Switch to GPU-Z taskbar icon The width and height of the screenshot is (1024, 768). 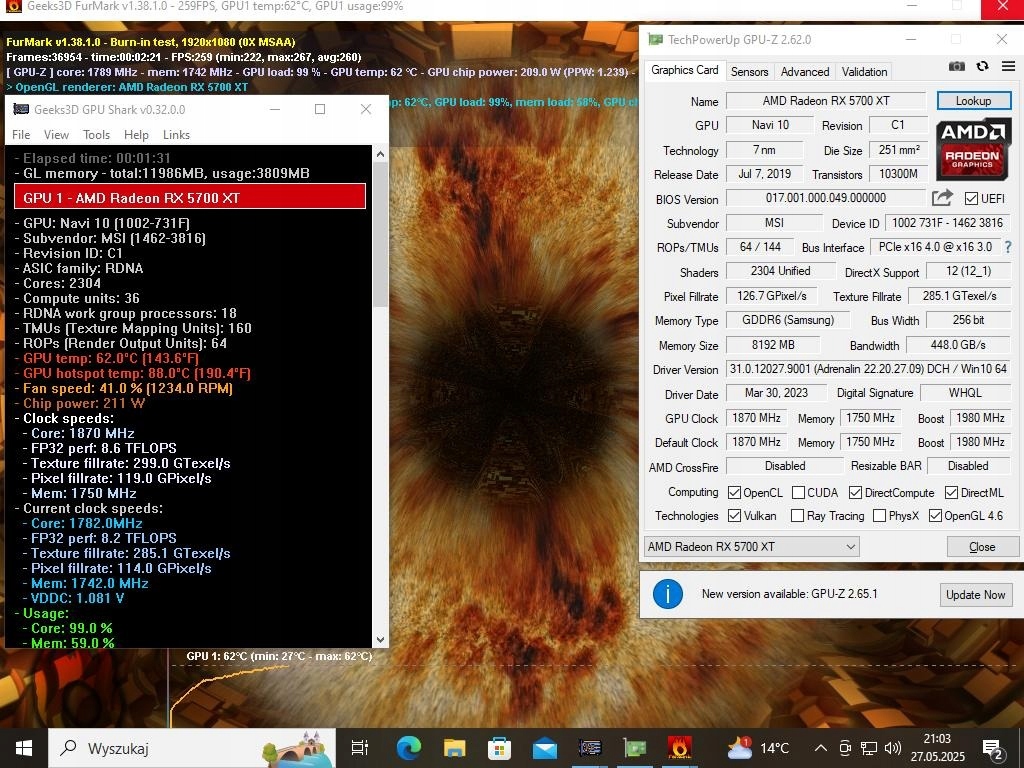click(x=634, y=748)
